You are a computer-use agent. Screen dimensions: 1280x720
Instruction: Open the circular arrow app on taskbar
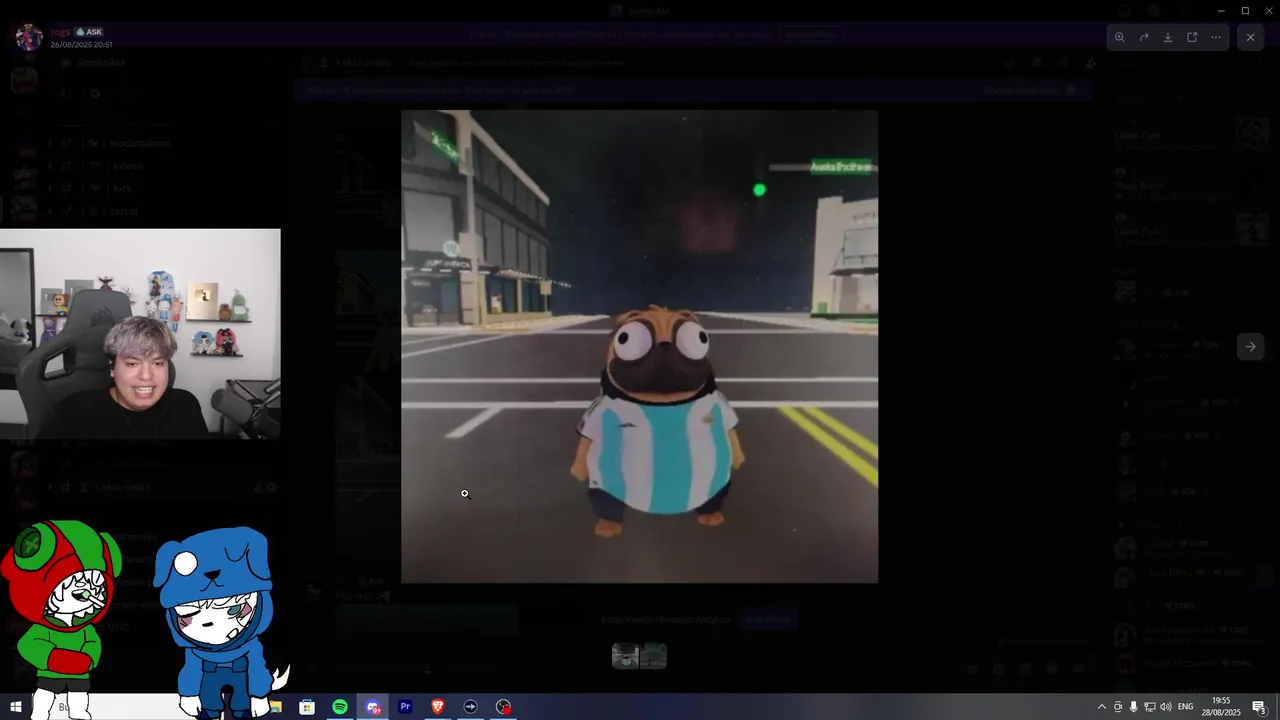point(470,707)
